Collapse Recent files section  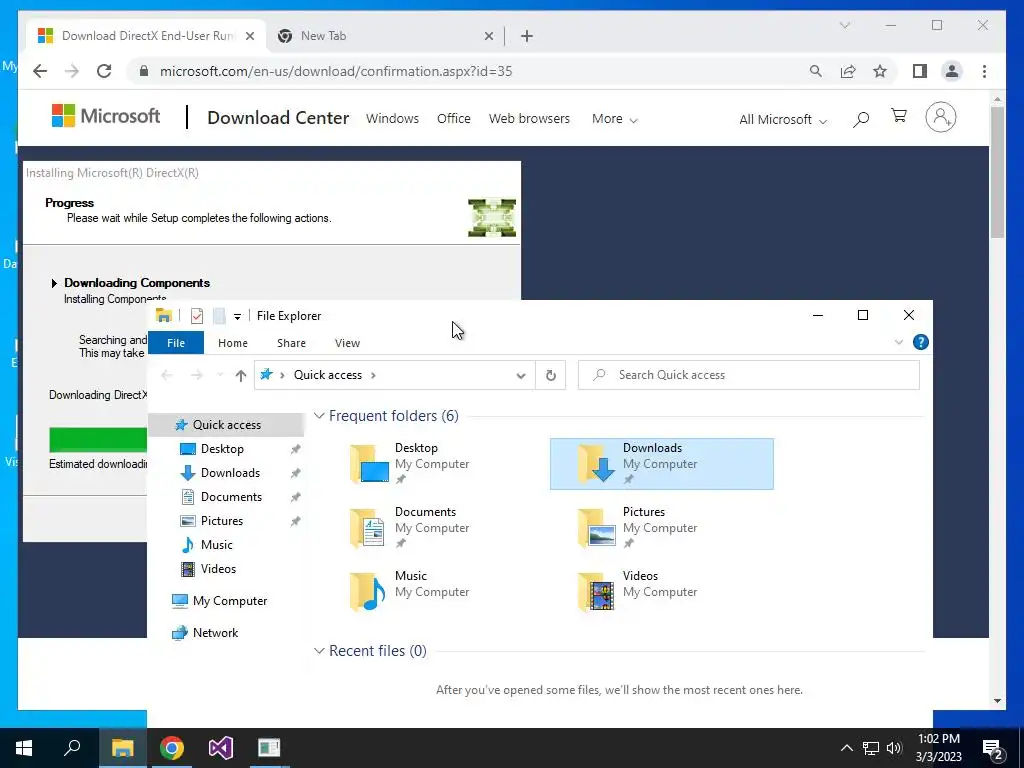click(319, 651)
